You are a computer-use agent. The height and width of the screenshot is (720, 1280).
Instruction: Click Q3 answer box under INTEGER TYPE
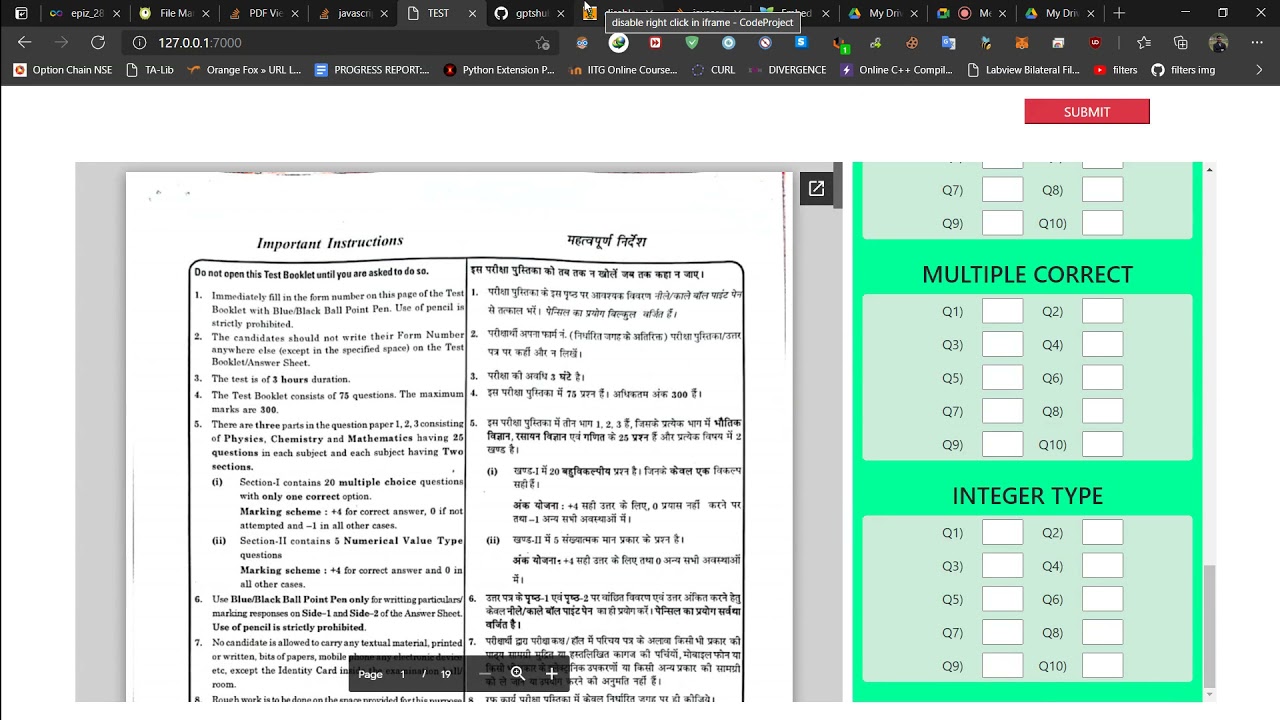point(1002,566)
